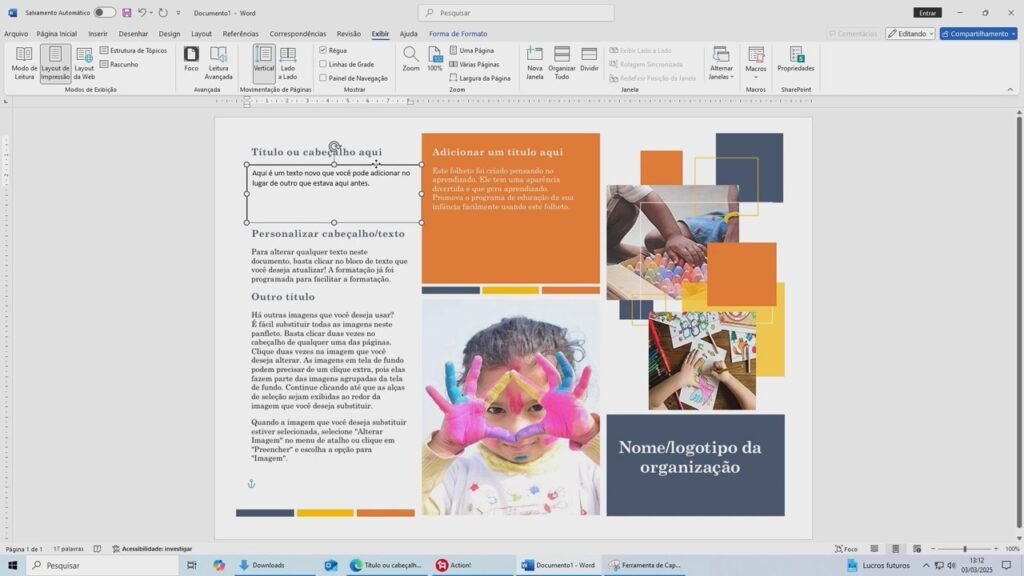
Task: Uncheck the Régua checkbox
Action: [323, 50]
